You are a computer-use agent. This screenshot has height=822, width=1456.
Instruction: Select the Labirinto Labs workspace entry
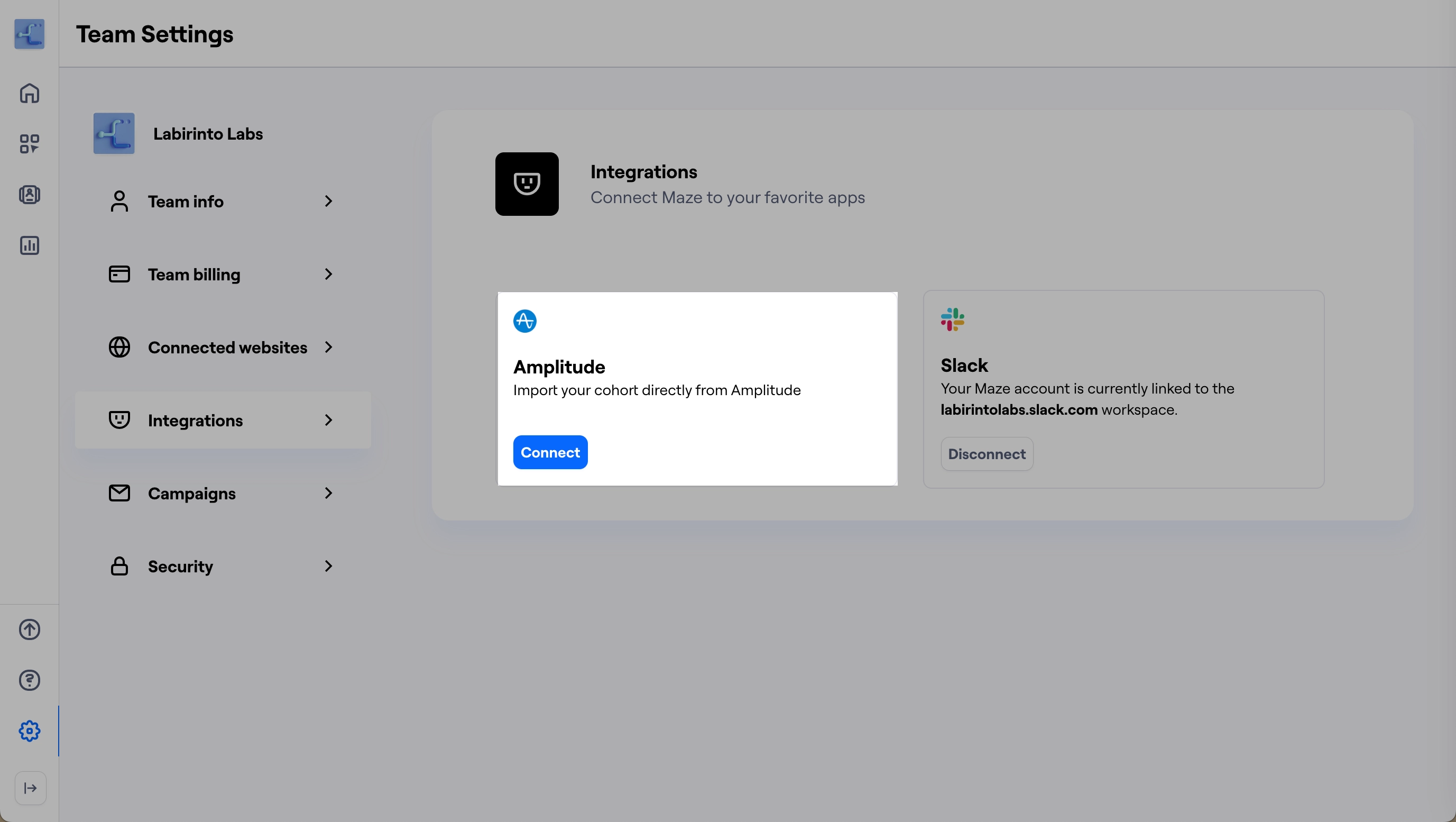click(208, 133)
